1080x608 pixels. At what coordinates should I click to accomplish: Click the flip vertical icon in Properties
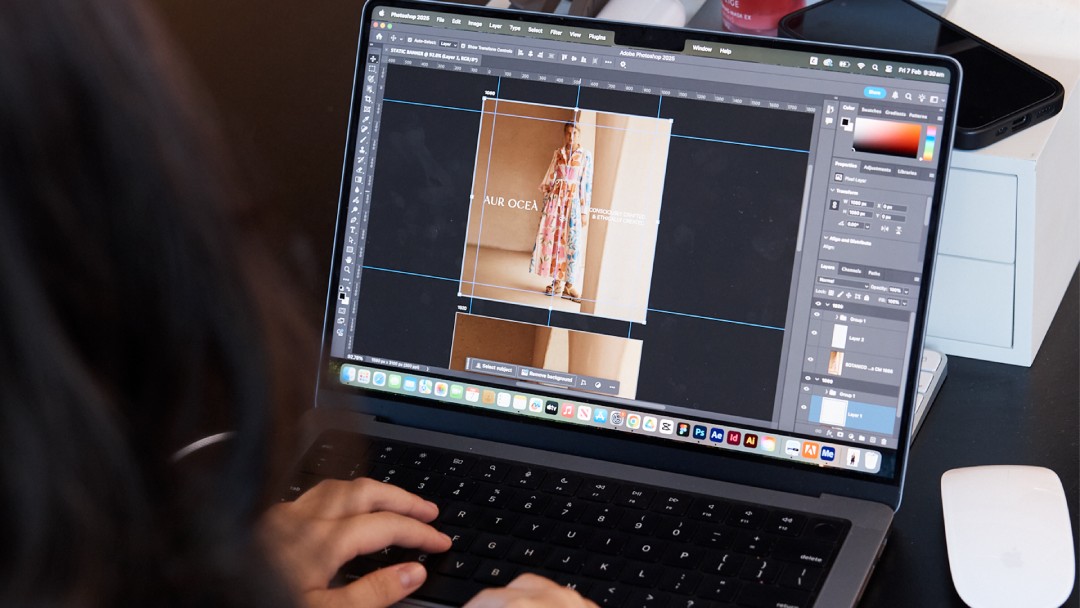[898, 231]
